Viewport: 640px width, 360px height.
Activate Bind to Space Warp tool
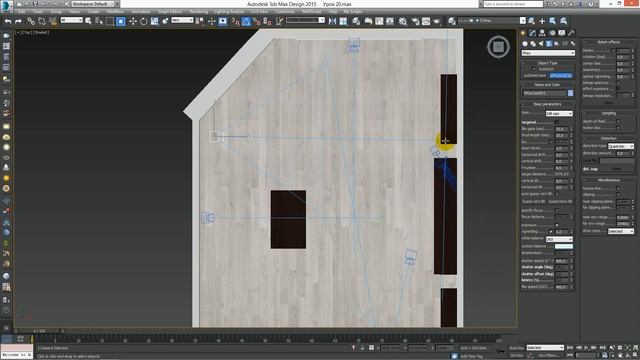click(x=53, y=21)
